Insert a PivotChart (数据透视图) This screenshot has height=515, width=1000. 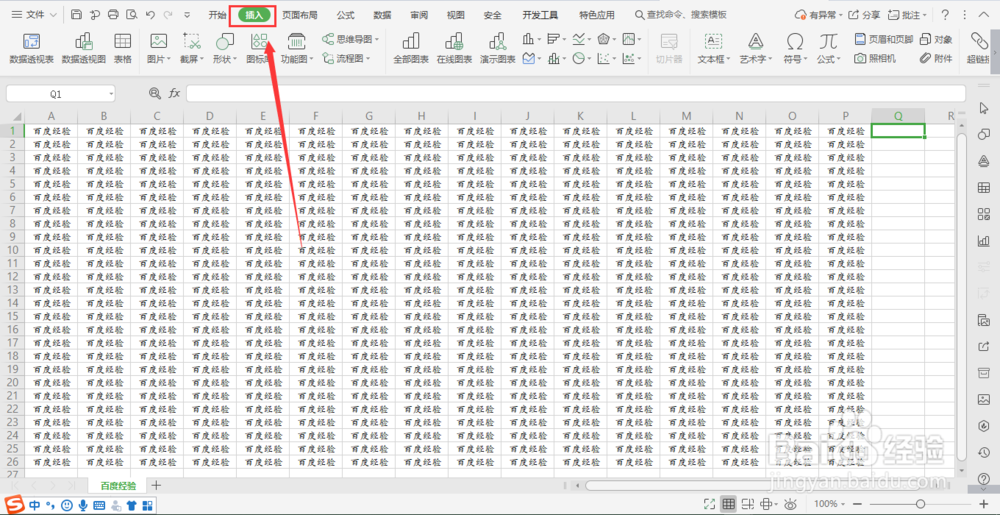[84, 49]
